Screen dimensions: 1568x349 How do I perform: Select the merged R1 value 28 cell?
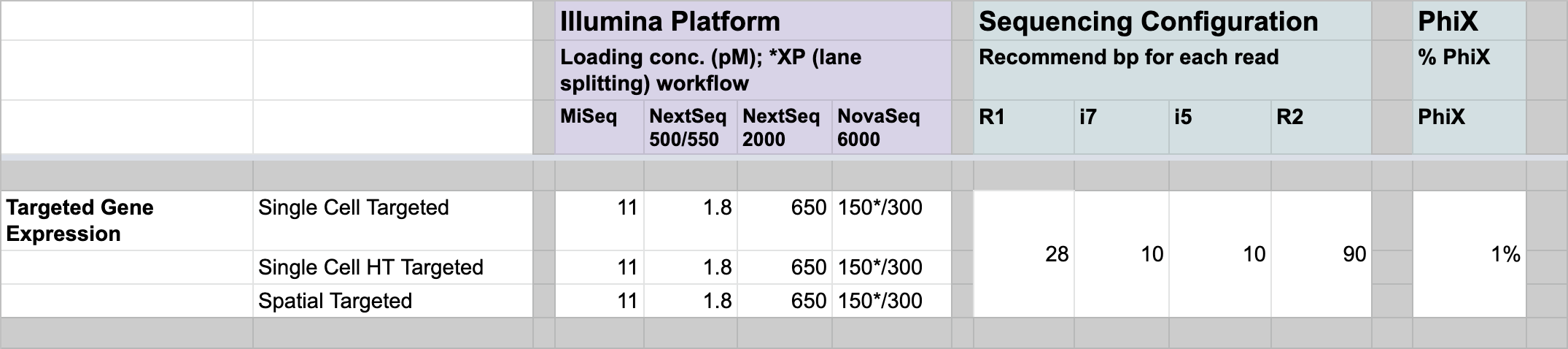click(1024, 254)
